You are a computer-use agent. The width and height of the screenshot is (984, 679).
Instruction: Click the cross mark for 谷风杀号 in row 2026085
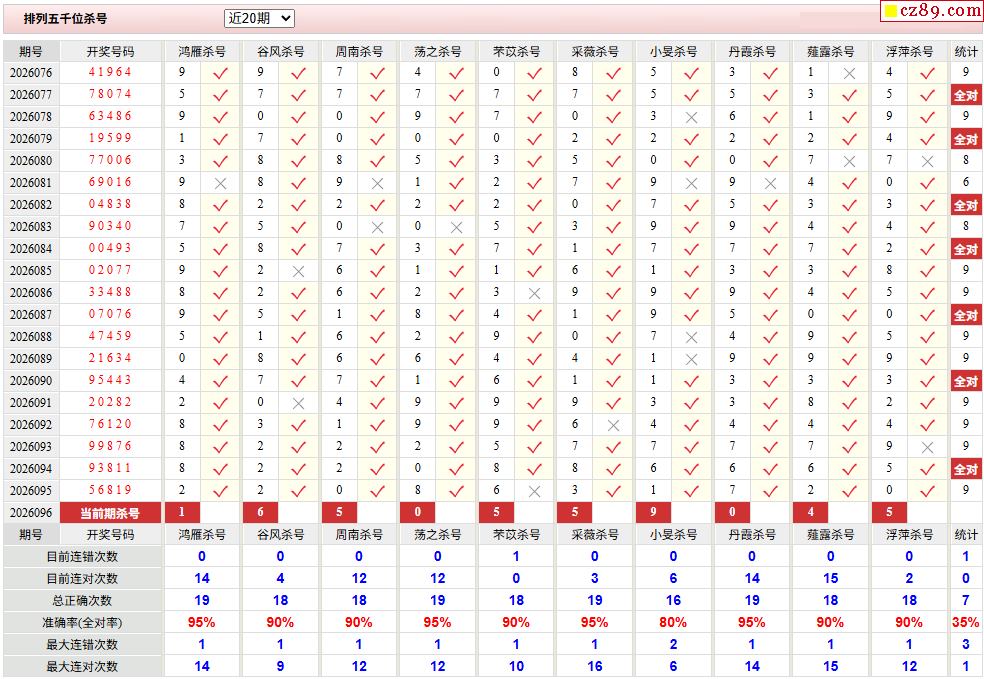(298, 271)
